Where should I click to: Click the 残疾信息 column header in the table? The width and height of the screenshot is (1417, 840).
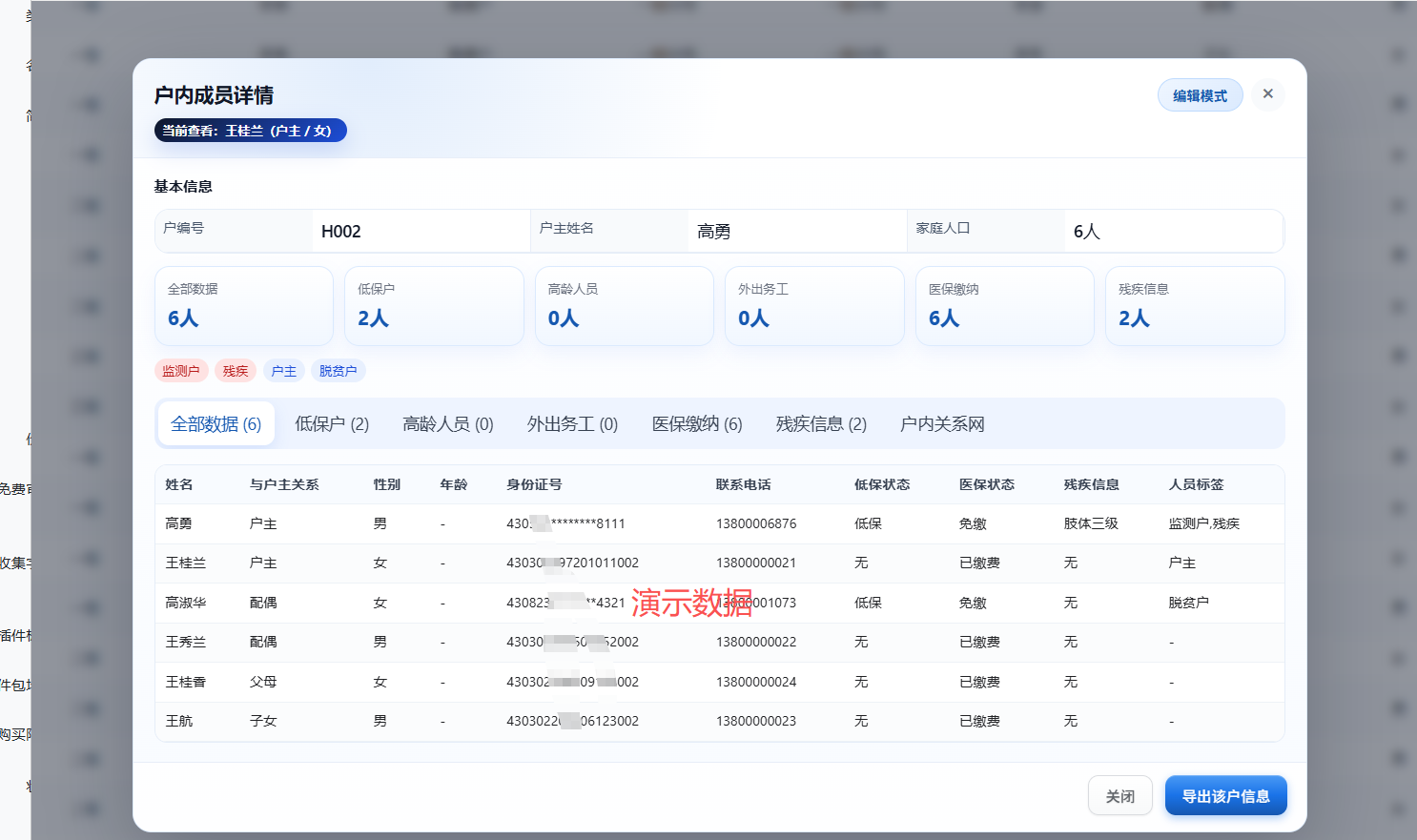point(1092,484)
